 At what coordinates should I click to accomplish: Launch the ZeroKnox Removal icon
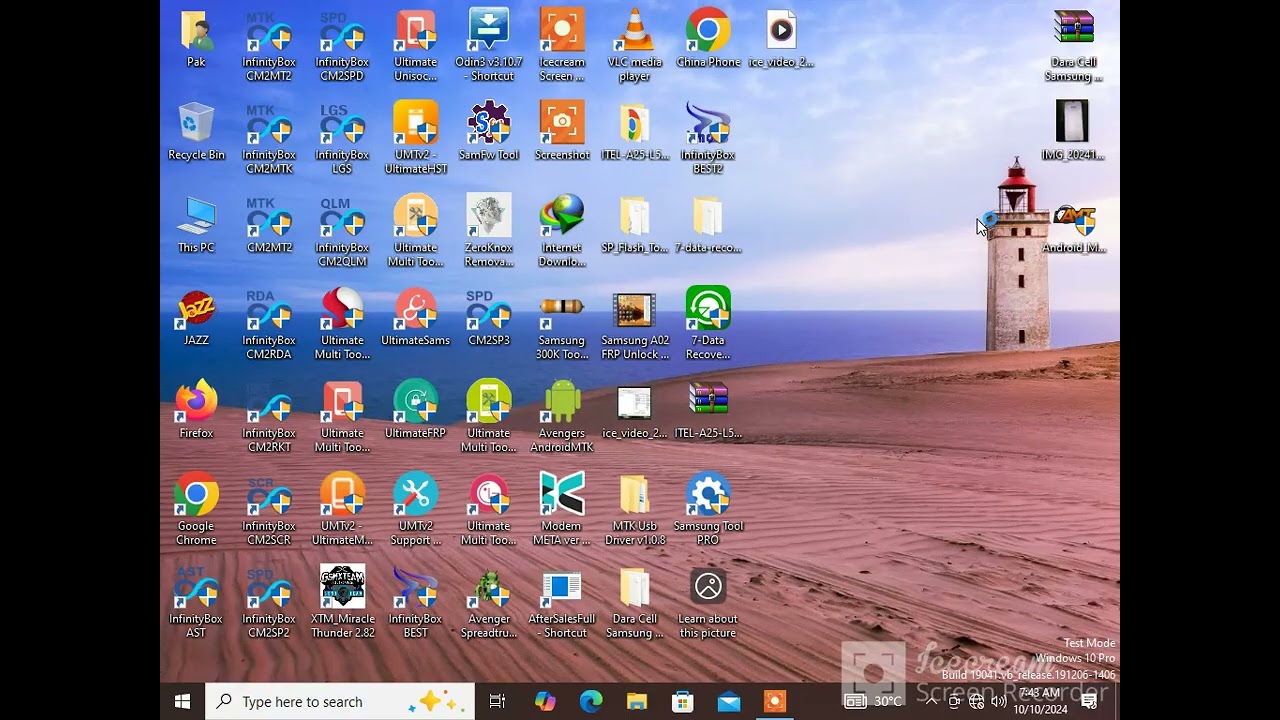(x=488, y=216)
